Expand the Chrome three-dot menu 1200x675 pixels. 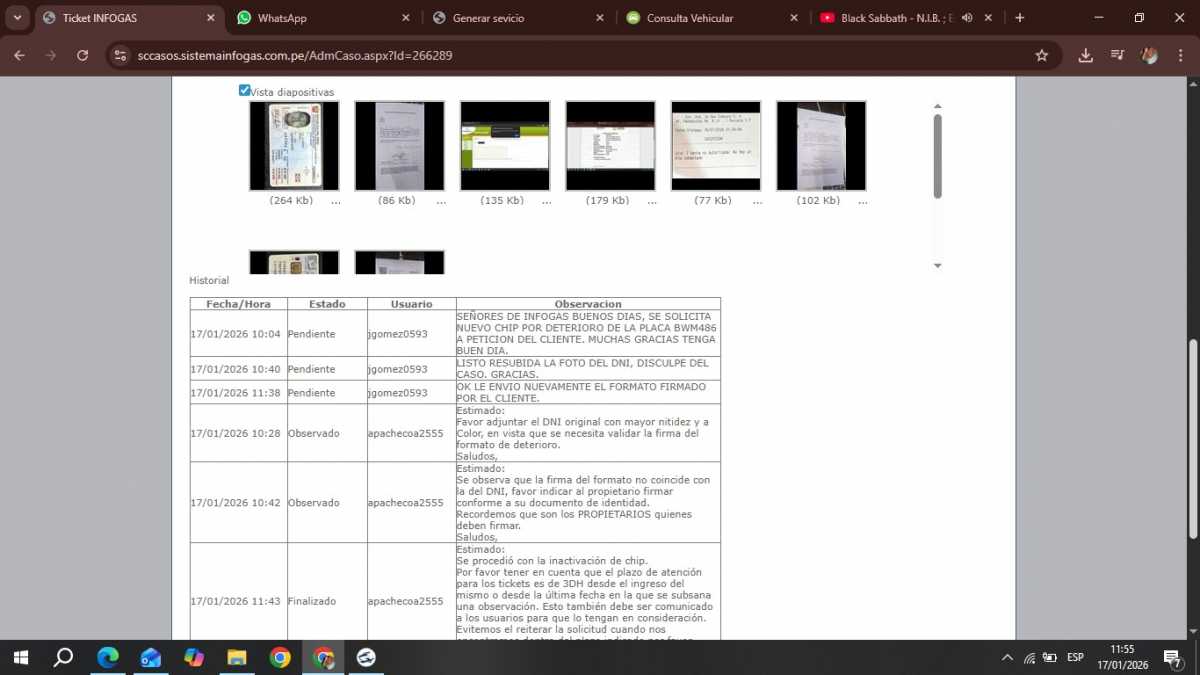(x=1180, y=56)
